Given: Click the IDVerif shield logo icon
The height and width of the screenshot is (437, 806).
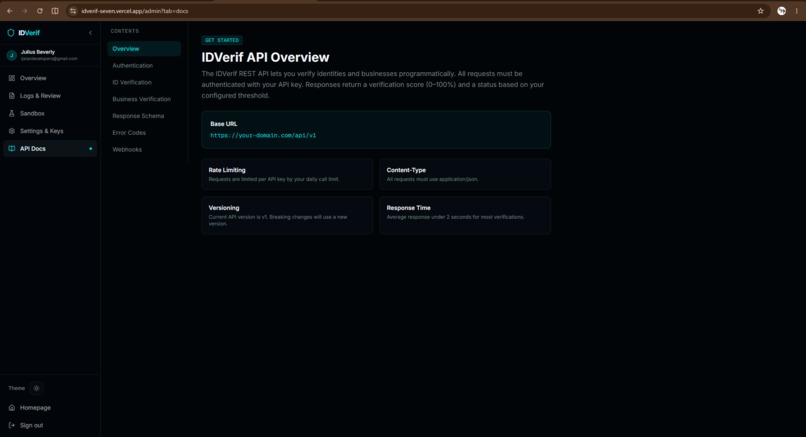Looking at the screenshot, I should tap(11, 33).
